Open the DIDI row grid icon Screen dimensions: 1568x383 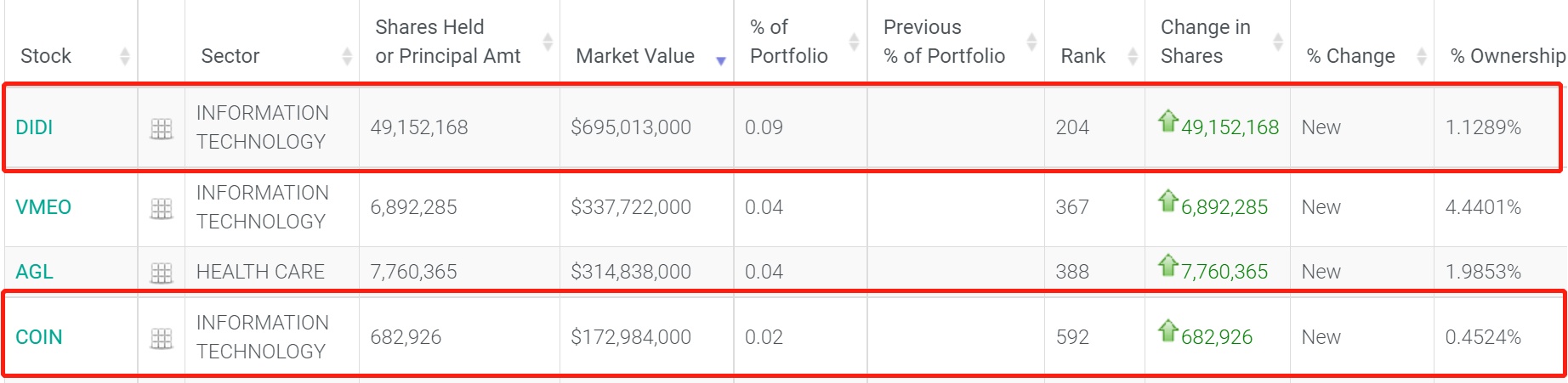pos(162,129)
